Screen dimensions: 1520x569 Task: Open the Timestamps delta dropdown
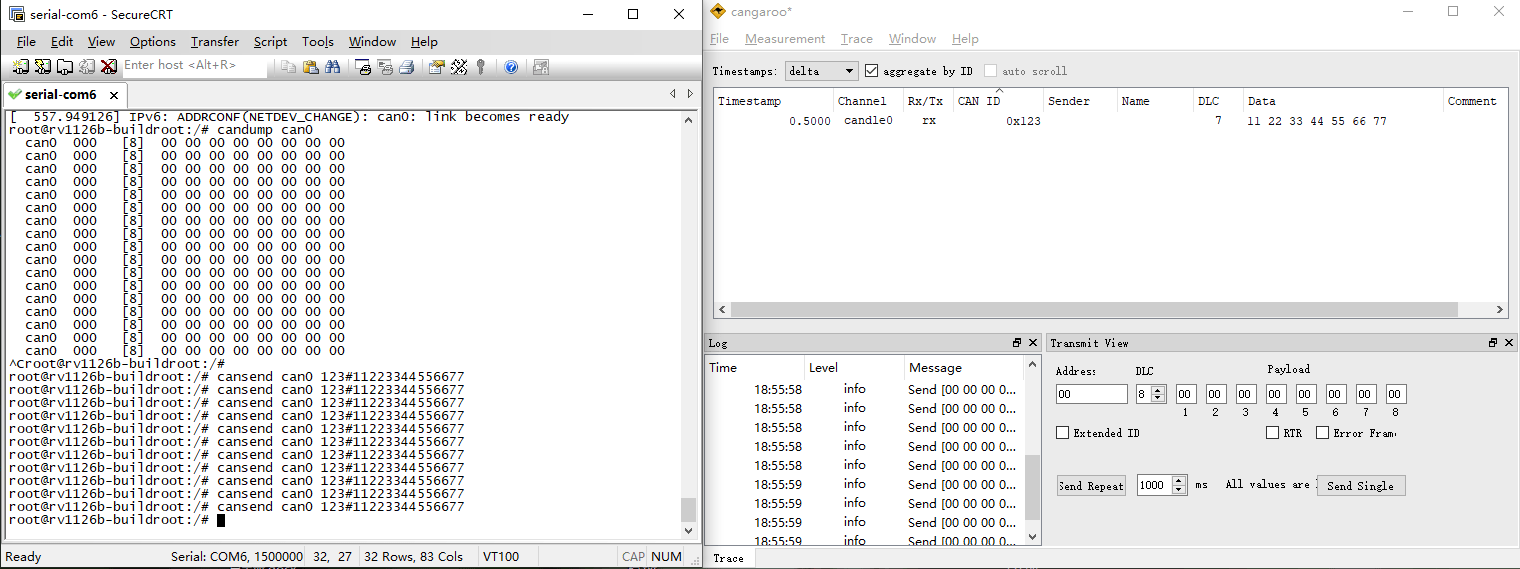pyautogui.click(x=822, y=71)
